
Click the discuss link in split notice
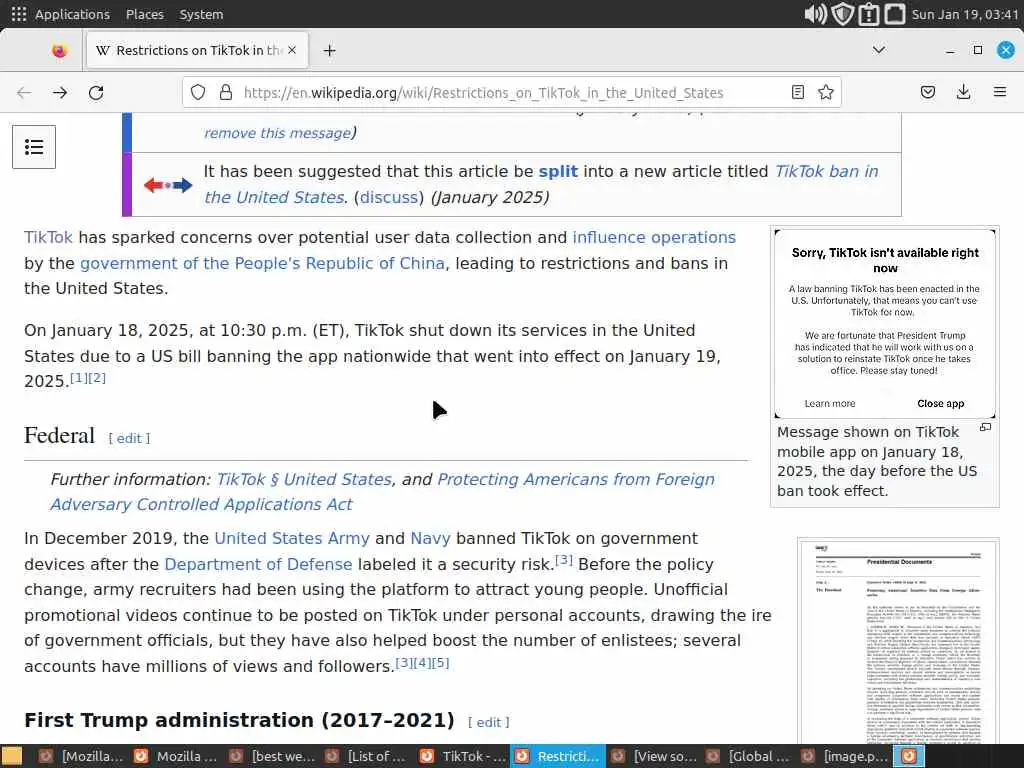tap(389, 197)
